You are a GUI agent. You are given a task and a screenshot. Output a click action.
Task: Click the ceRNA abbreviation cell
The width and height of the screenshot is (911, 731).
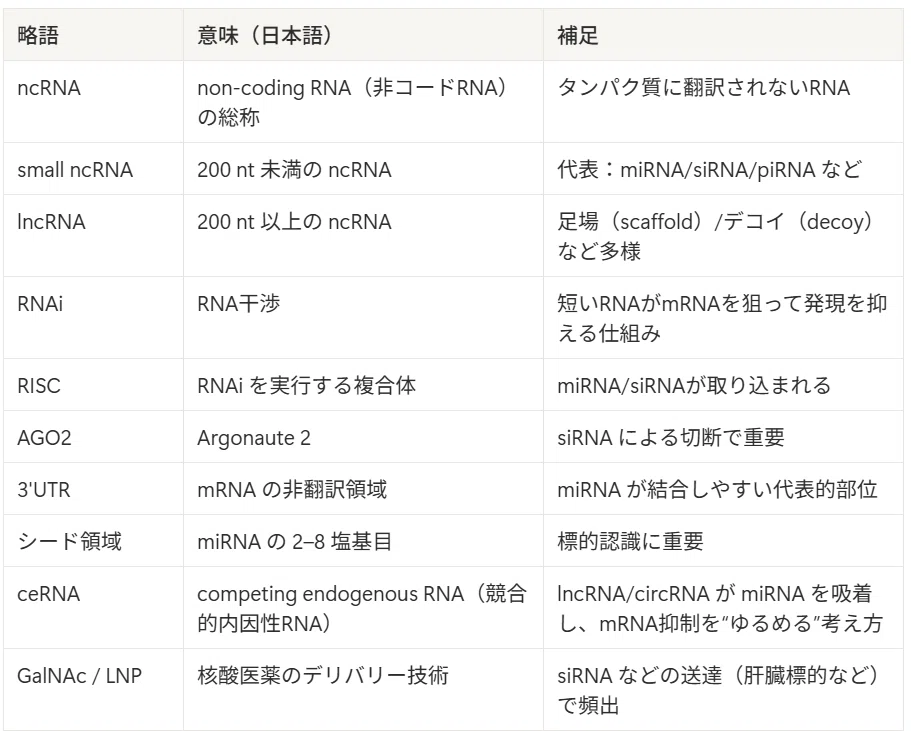[94, 608]
